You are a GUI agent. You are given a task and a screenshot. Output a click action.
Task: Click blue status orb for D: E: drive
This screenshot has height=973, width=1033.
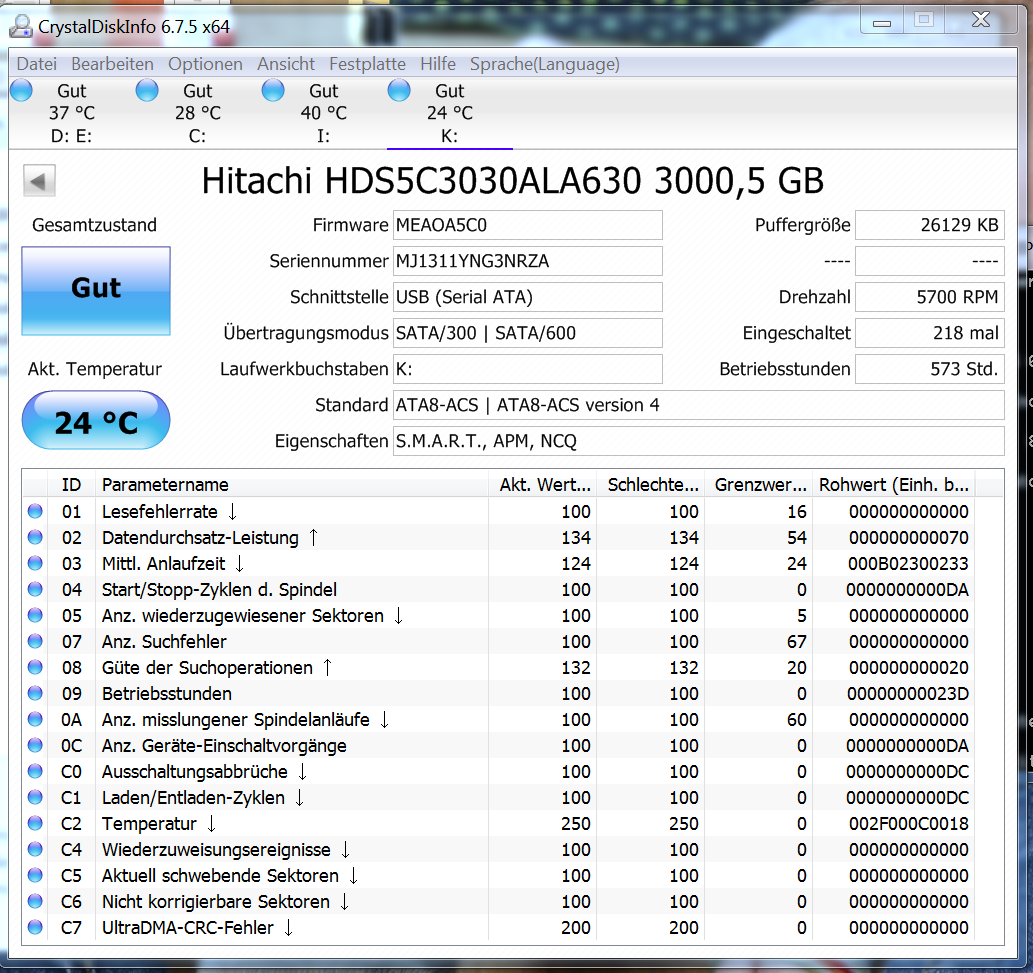(21, 90)
